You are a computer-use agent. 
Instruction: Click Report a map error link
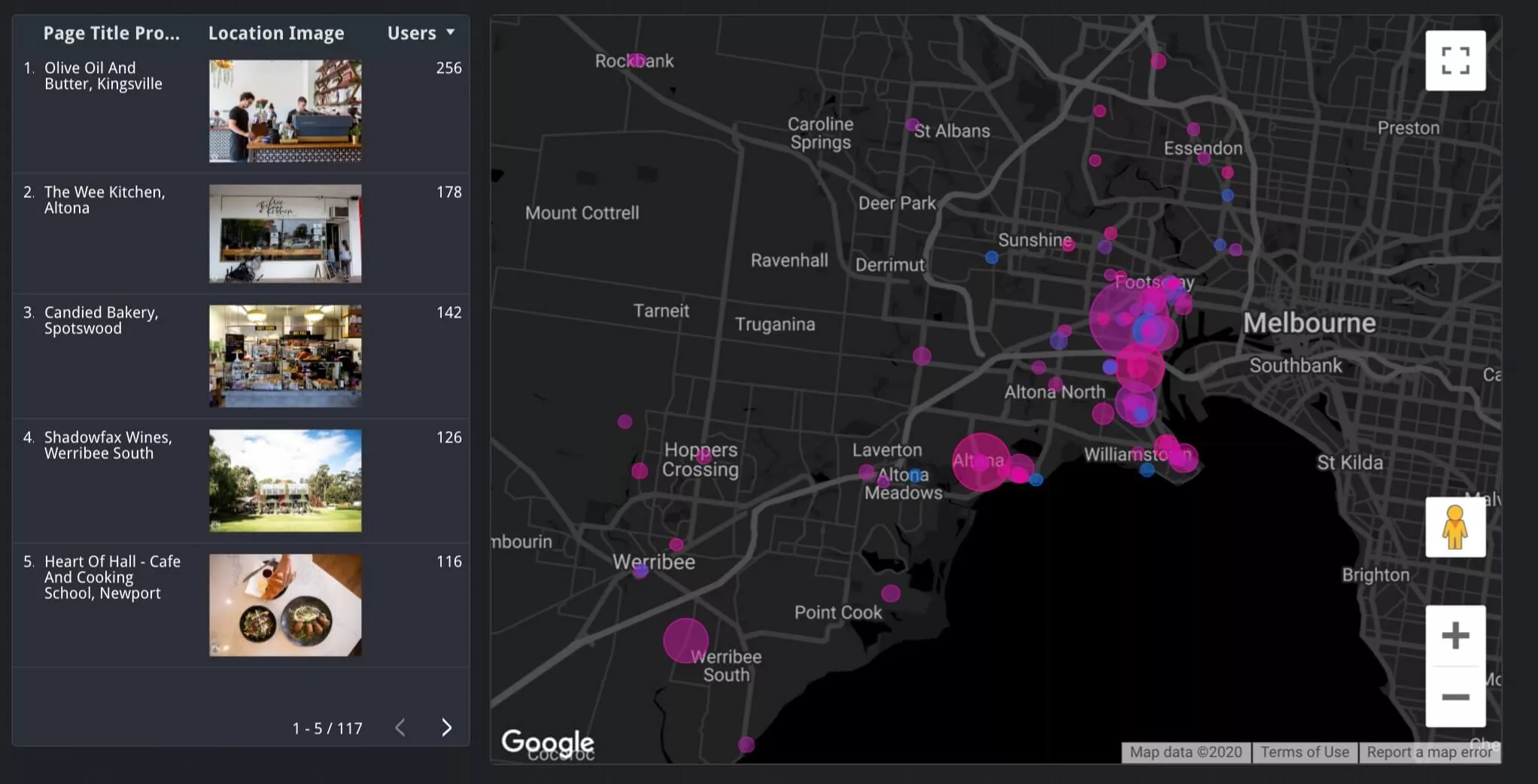tap(1429, 752)
